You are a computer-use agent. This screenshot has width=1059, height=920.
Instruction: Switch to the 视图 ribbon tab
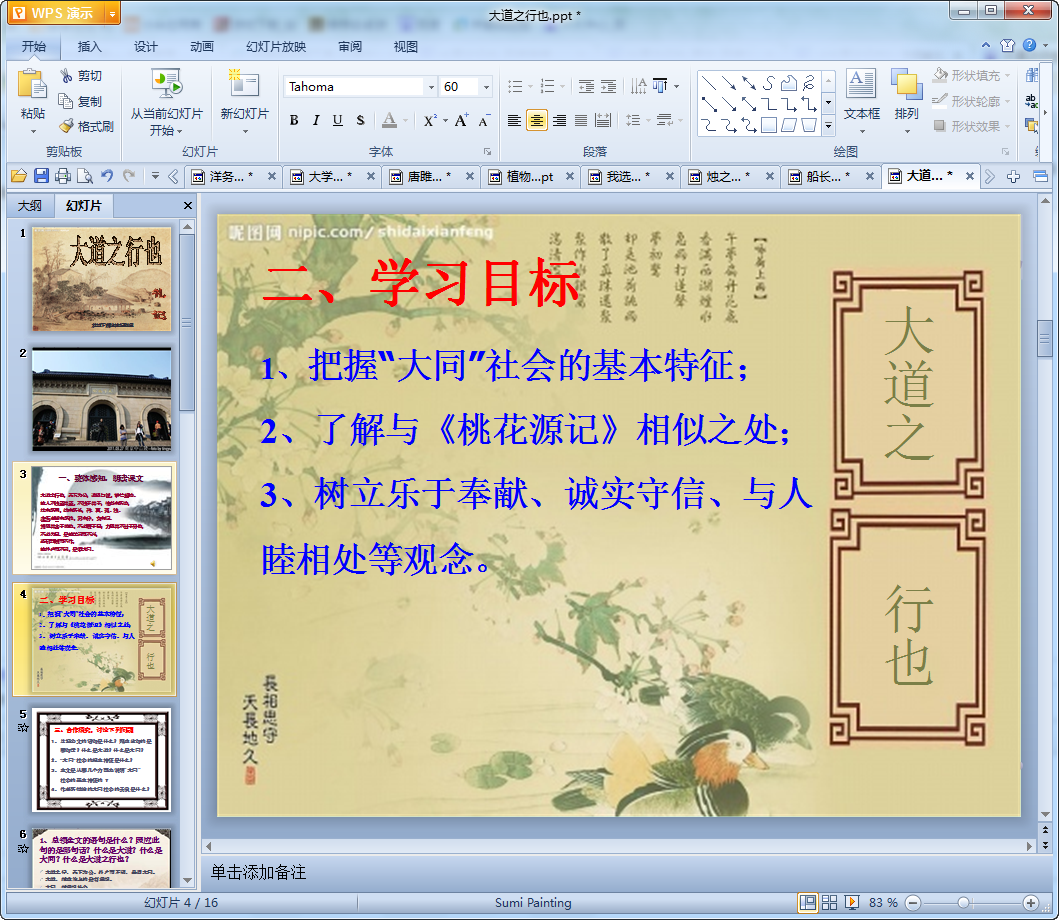tap(405, 47)
